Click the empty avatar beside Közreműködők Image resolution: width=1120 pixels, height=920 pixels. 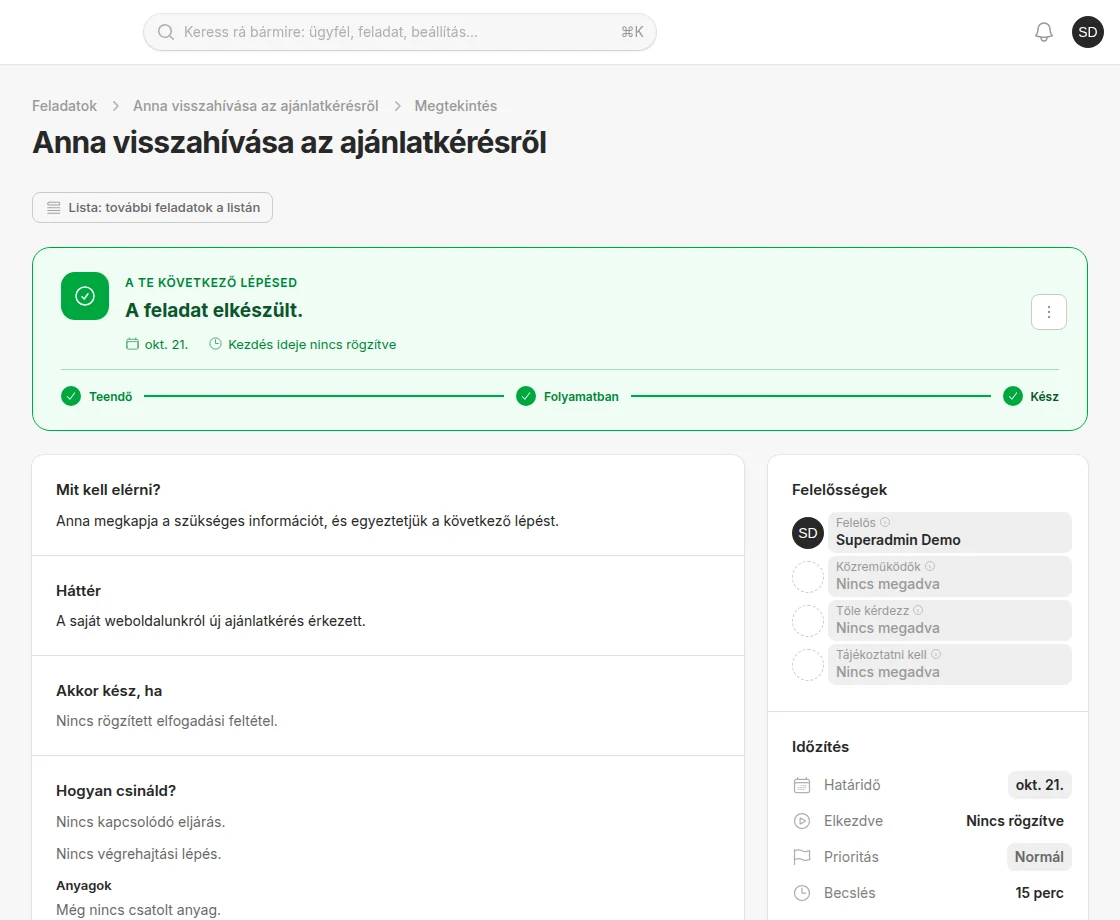click(x=808, y=576)
